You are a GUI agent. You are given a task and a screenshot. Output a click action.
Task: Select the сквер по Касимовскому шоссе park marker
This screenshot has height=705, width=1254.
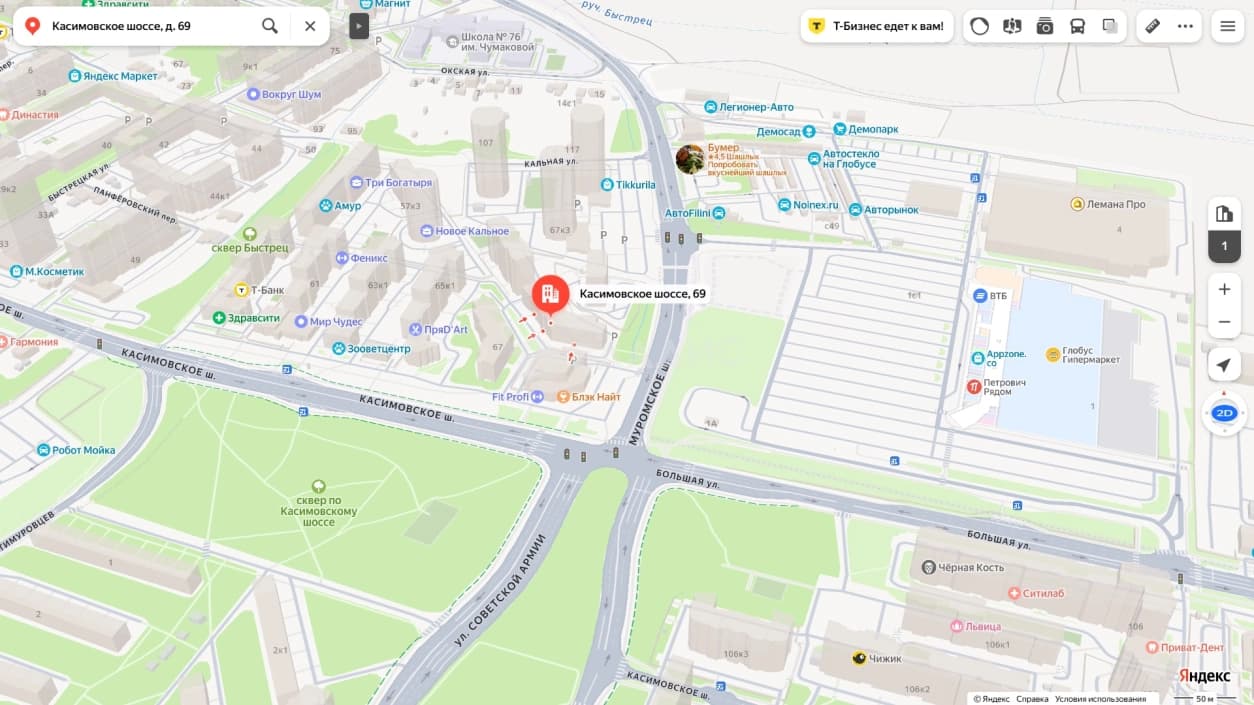pyautogui.click(x=319, y=485)
